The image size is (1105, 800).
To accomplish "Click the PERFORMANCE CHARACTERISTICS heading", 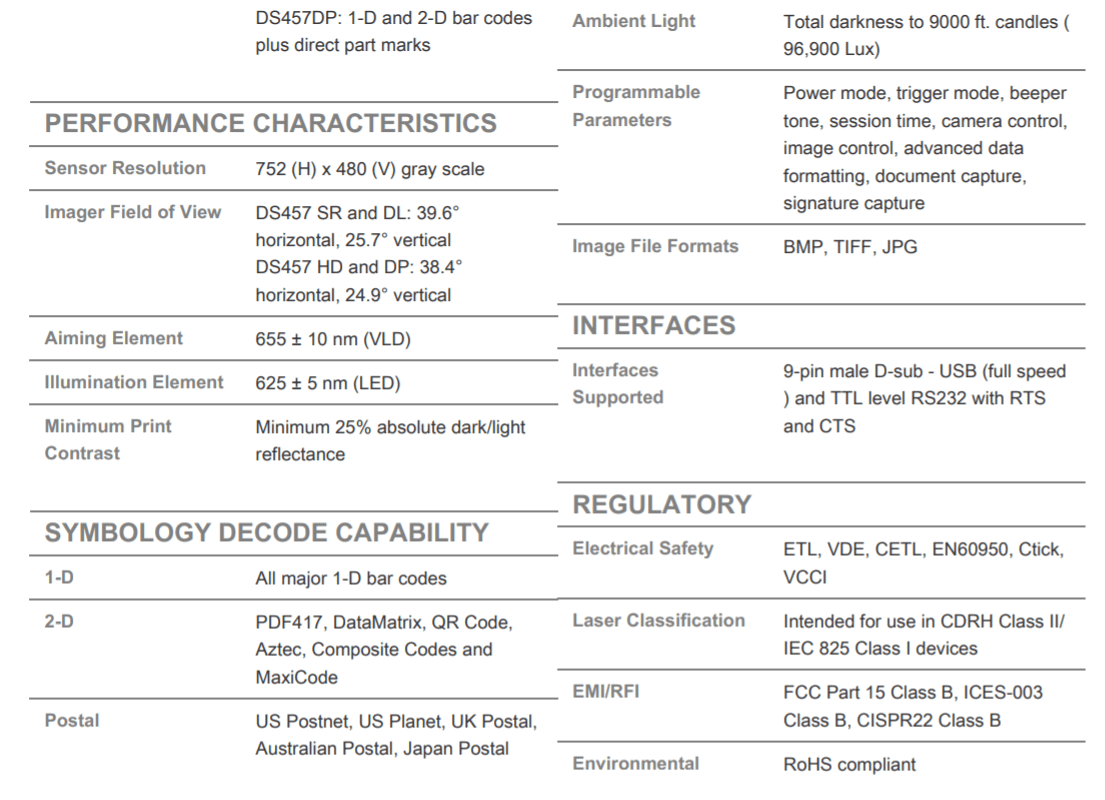I will tap(271, 123).
